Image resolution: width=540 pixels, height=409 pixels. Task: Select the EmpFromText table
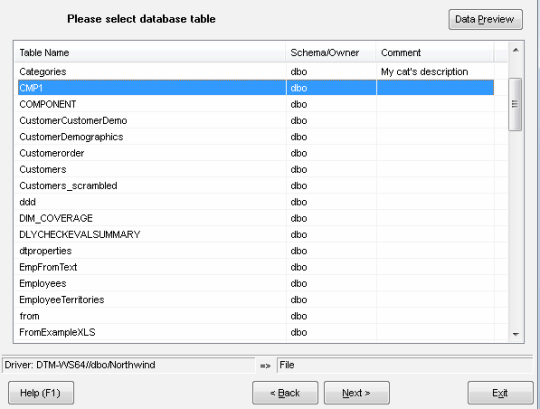(x=256, y=267)
